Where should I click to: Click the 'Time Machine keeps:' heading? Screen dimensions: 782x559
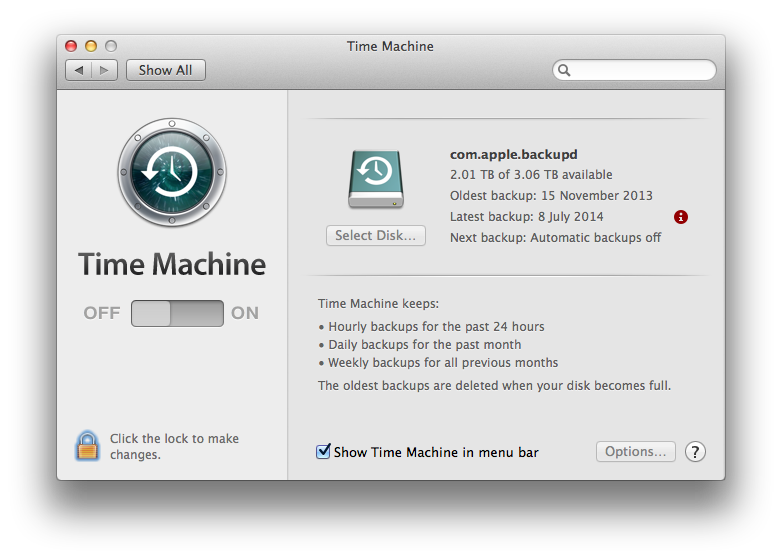(379, 304)
